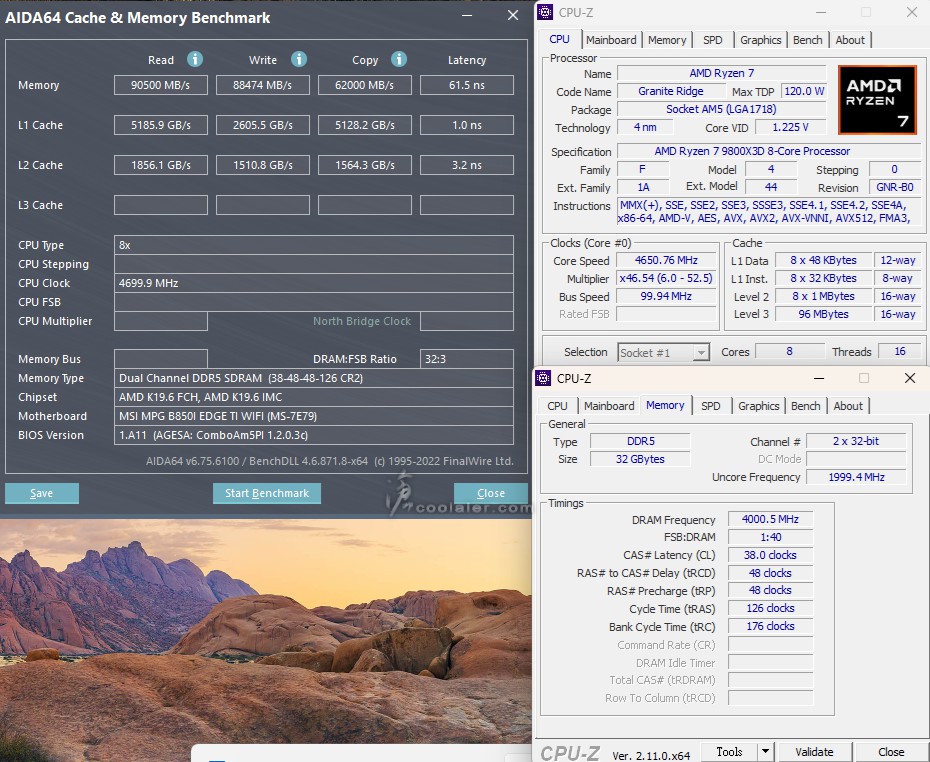Click Memory Read value 90500 MB/s

[x=161, y=85]
